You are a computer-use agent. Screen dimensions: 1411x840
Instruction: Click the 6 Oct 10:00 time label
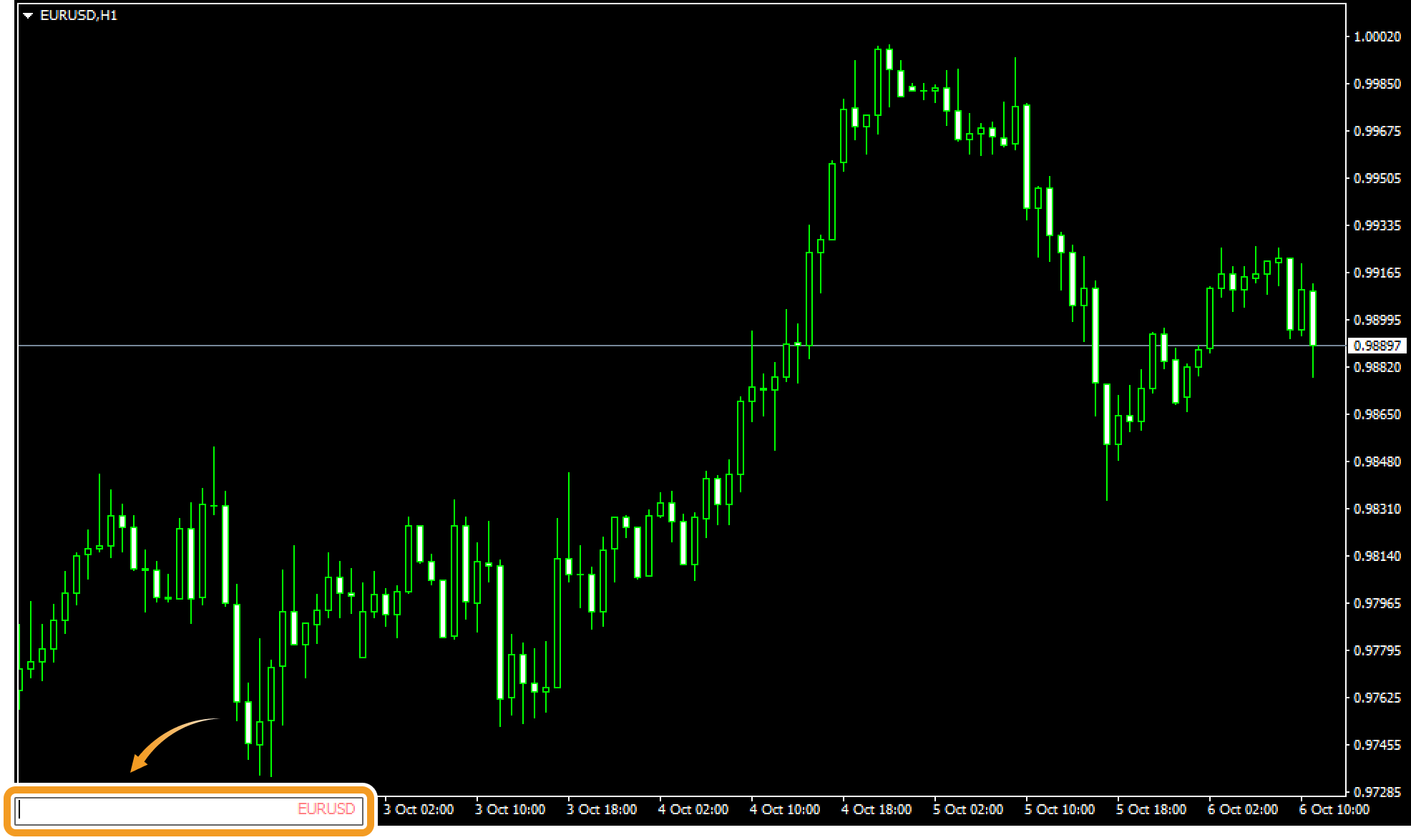pyautogui.click(x=1334, y=809)
